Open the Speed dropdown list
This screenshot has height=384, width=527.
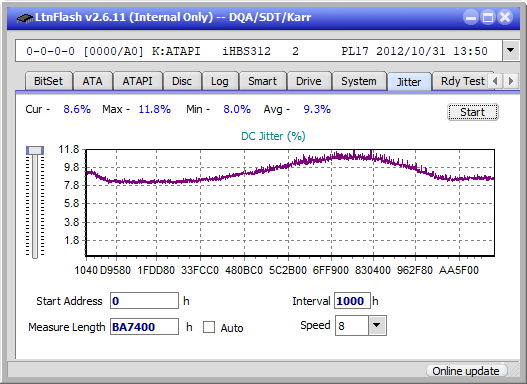pos(377,325)
